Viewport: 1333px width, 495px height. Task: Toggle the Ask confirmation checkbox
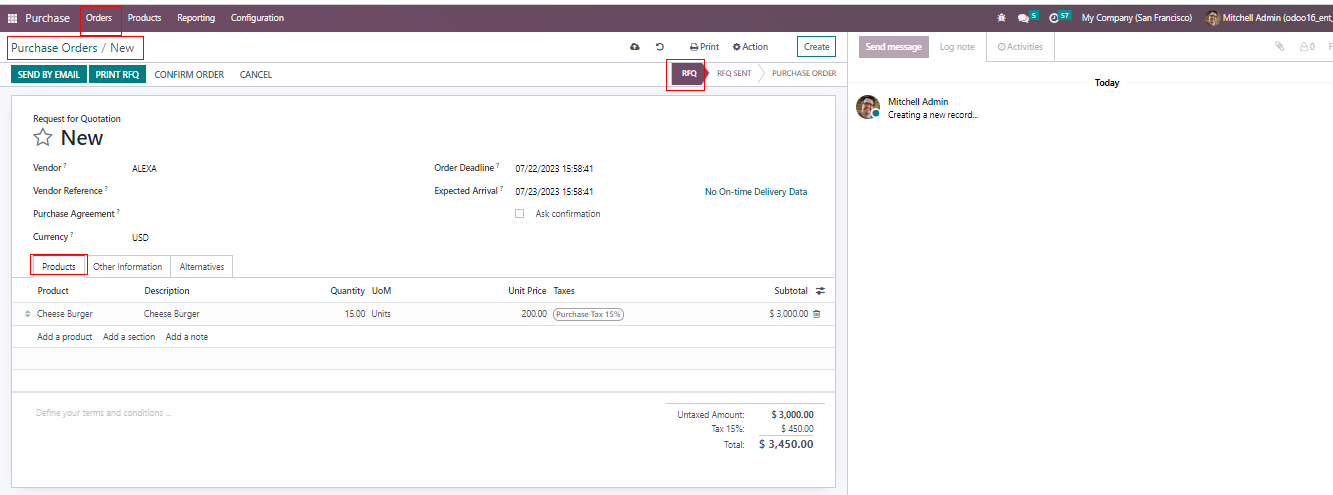(519, 214)
